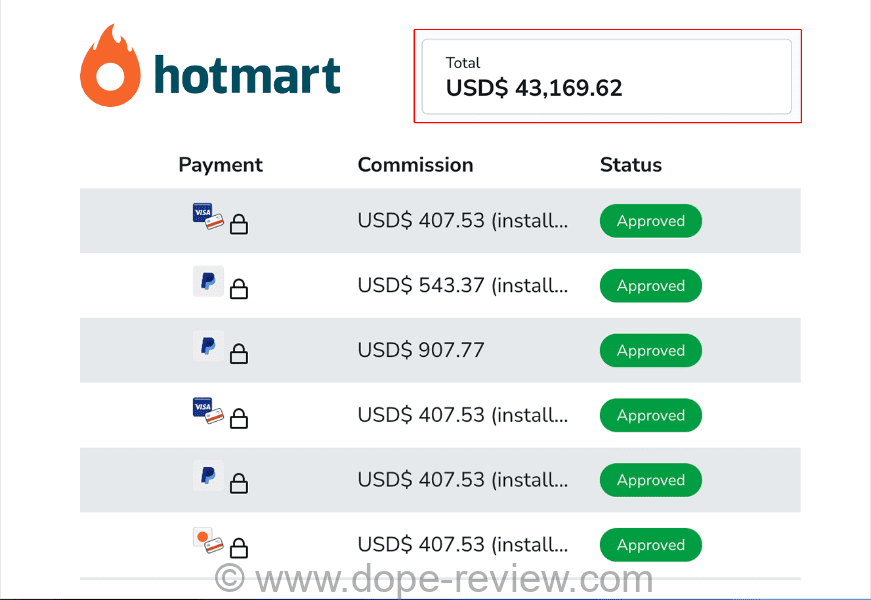This screenshot has height=600, width=871.
Task: Click the Approved badge in the last row
Action: coord(650,545)
